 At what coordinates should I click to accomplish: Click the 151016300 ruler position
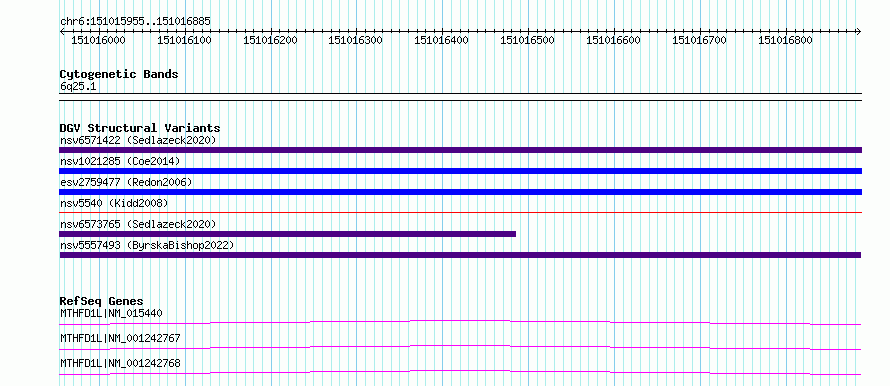[x=356, y=40]
